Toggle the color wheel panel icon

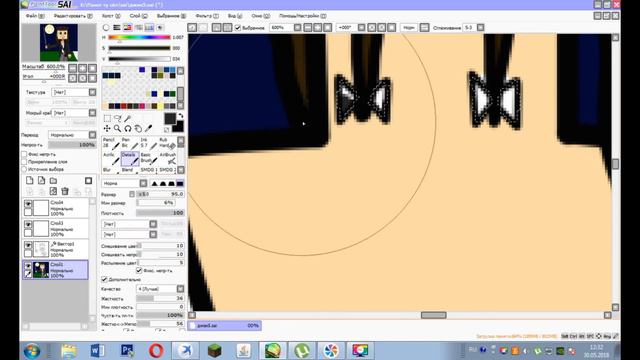pos(106,28)
